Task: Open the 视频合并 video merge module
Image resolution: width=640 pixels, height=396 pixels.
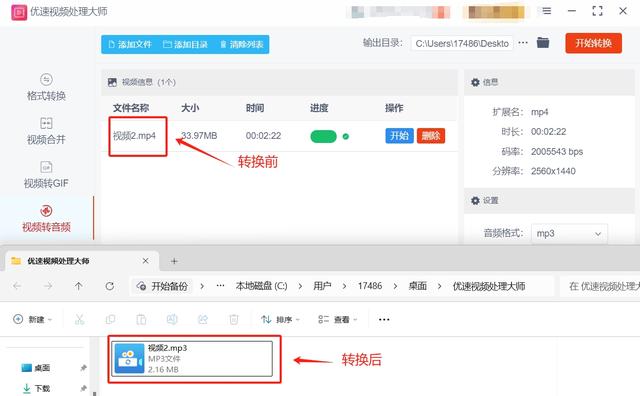Action: click(46, 131)
